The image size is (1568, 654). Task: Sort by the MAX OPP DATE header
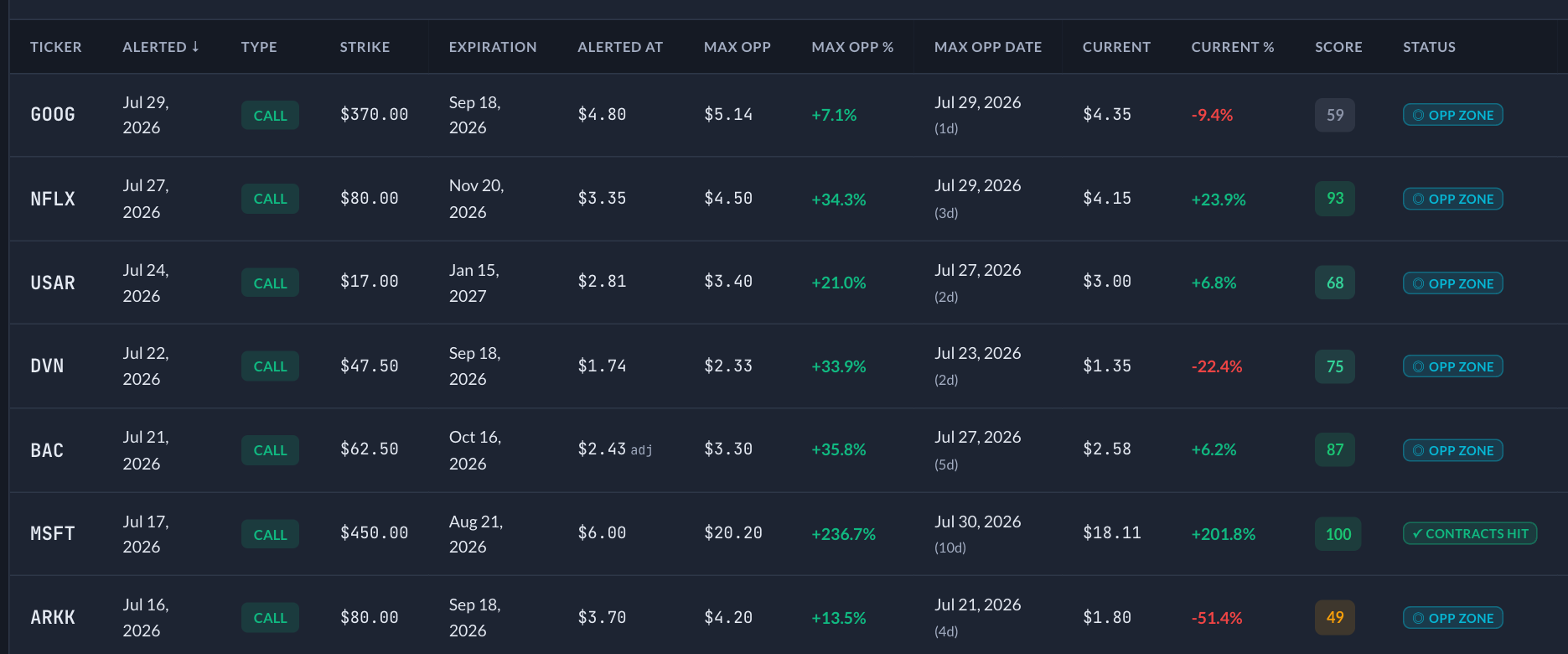click(988, 47)
